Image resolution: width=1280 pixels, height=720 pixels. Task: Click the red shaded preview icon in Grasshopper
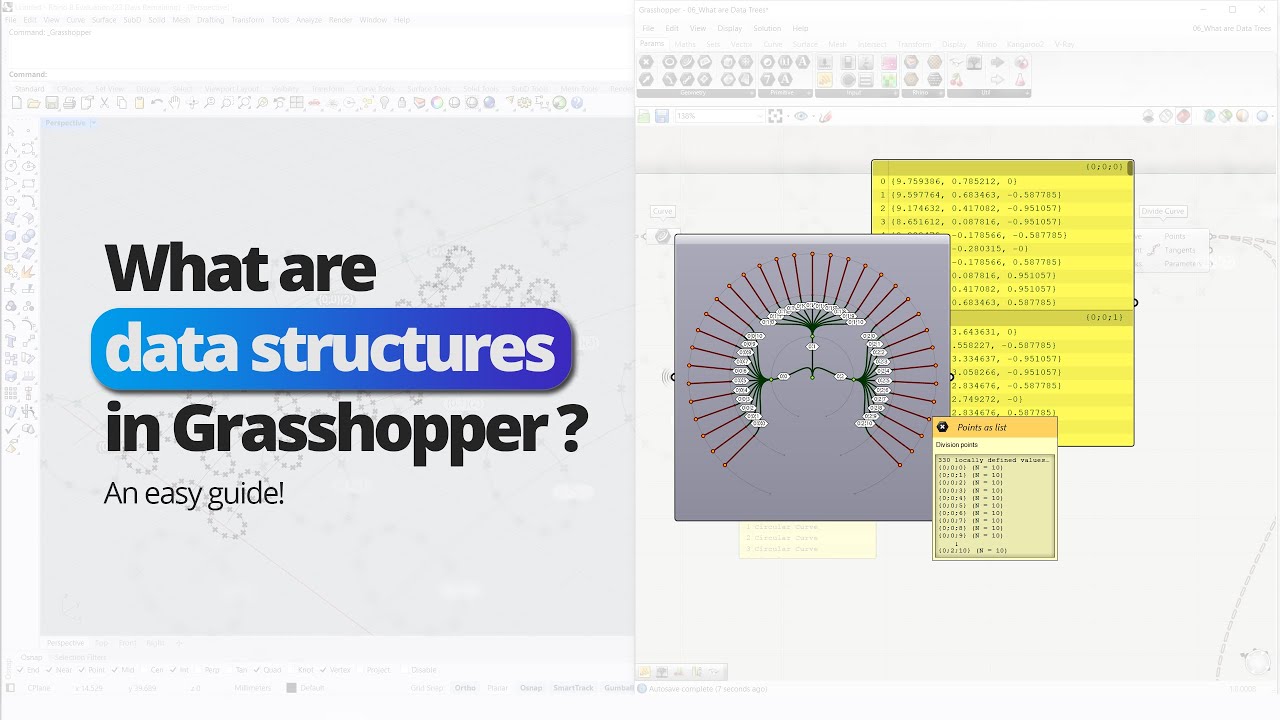[1183, 116]
